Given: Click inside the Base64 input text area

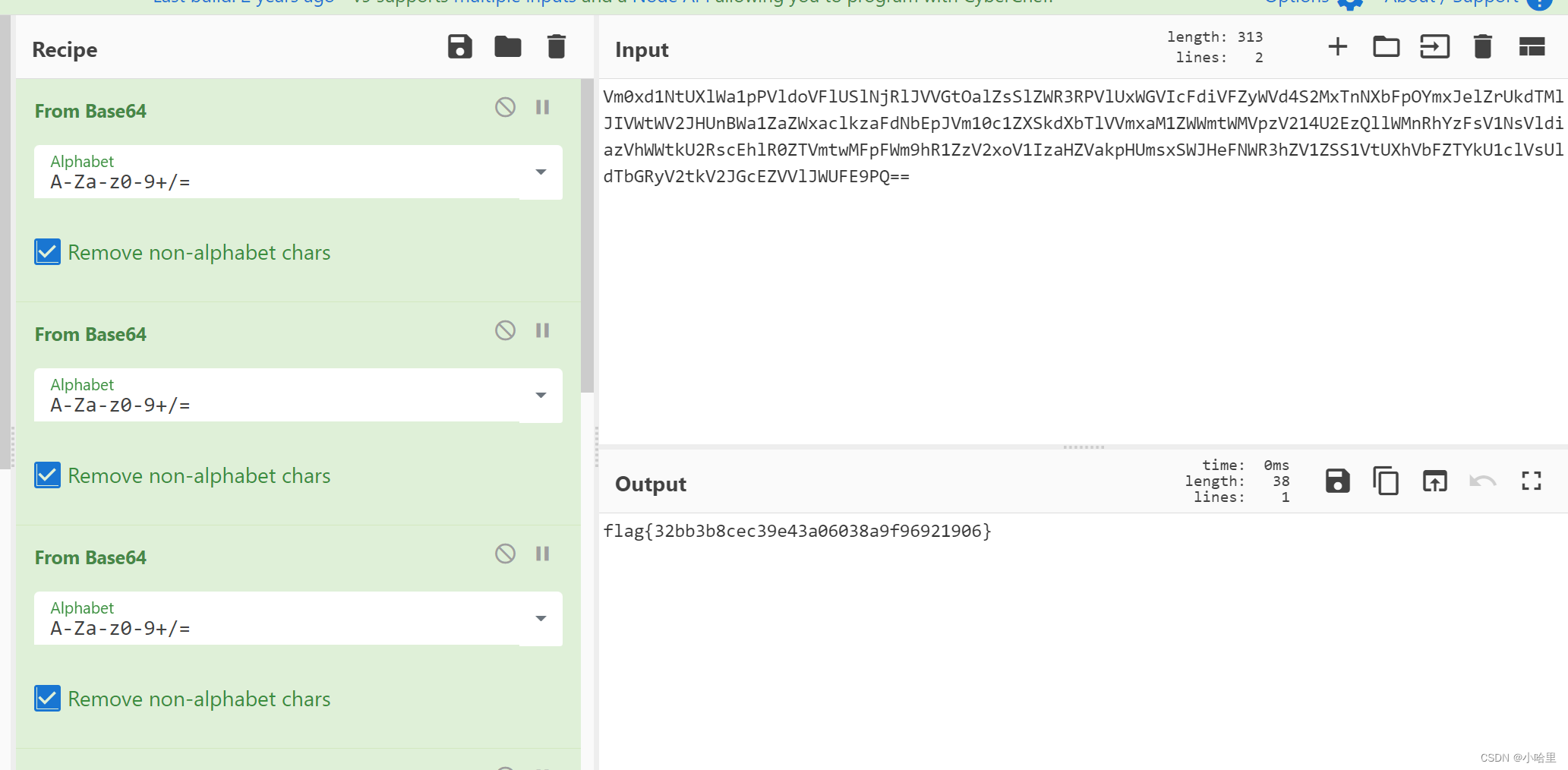Looking at the screenshot, I should (x=1084, y=262).
